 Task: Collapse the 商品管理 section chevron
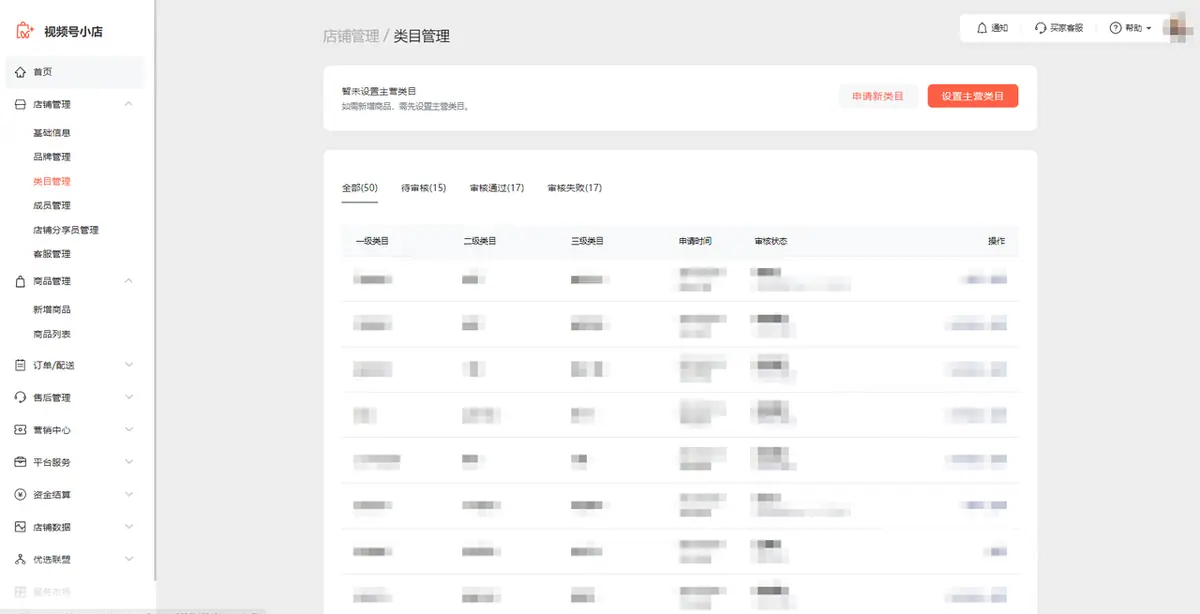(128, 281)
